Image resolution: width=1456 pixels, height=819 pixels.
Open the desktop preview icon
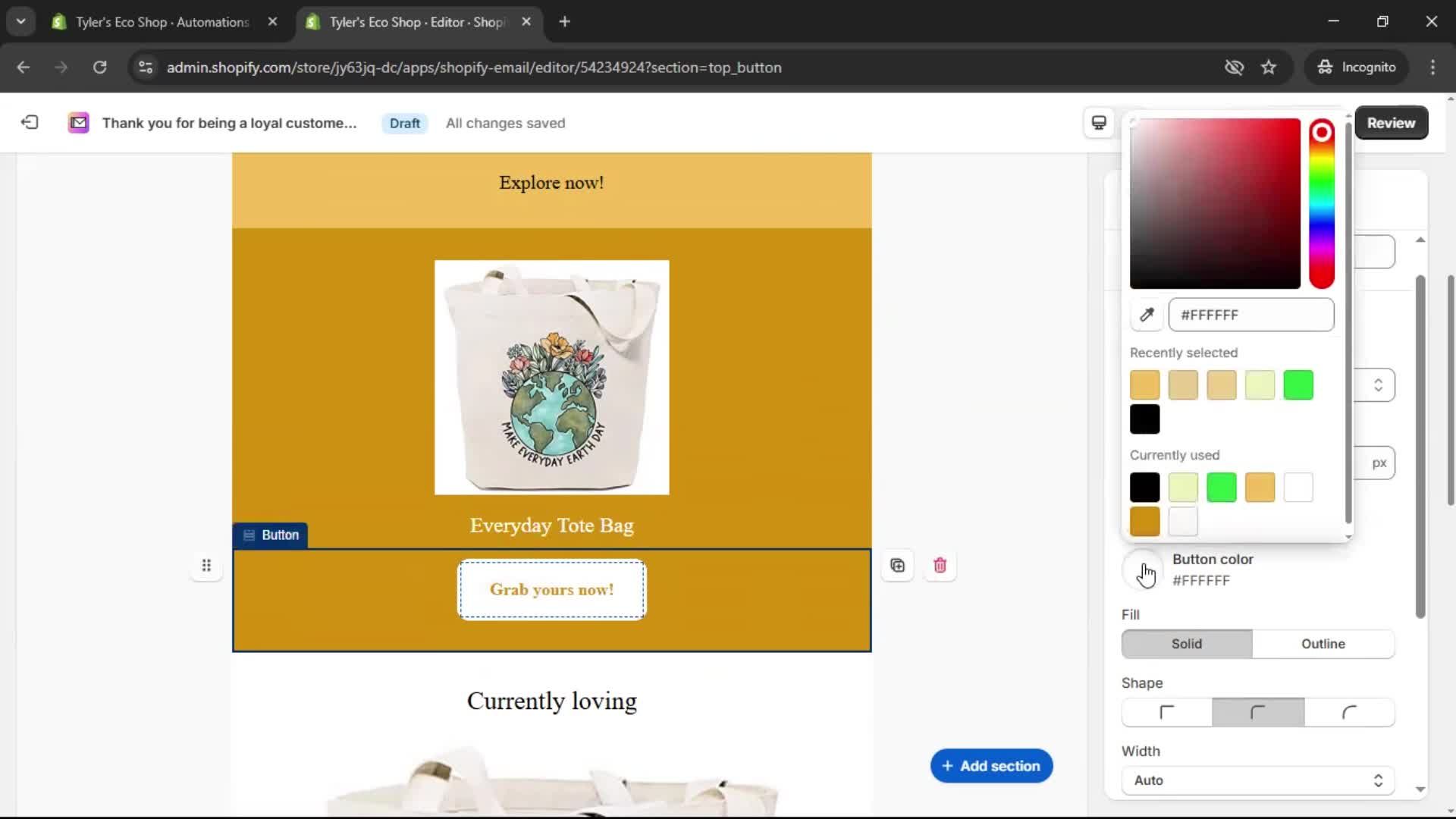1099,122
